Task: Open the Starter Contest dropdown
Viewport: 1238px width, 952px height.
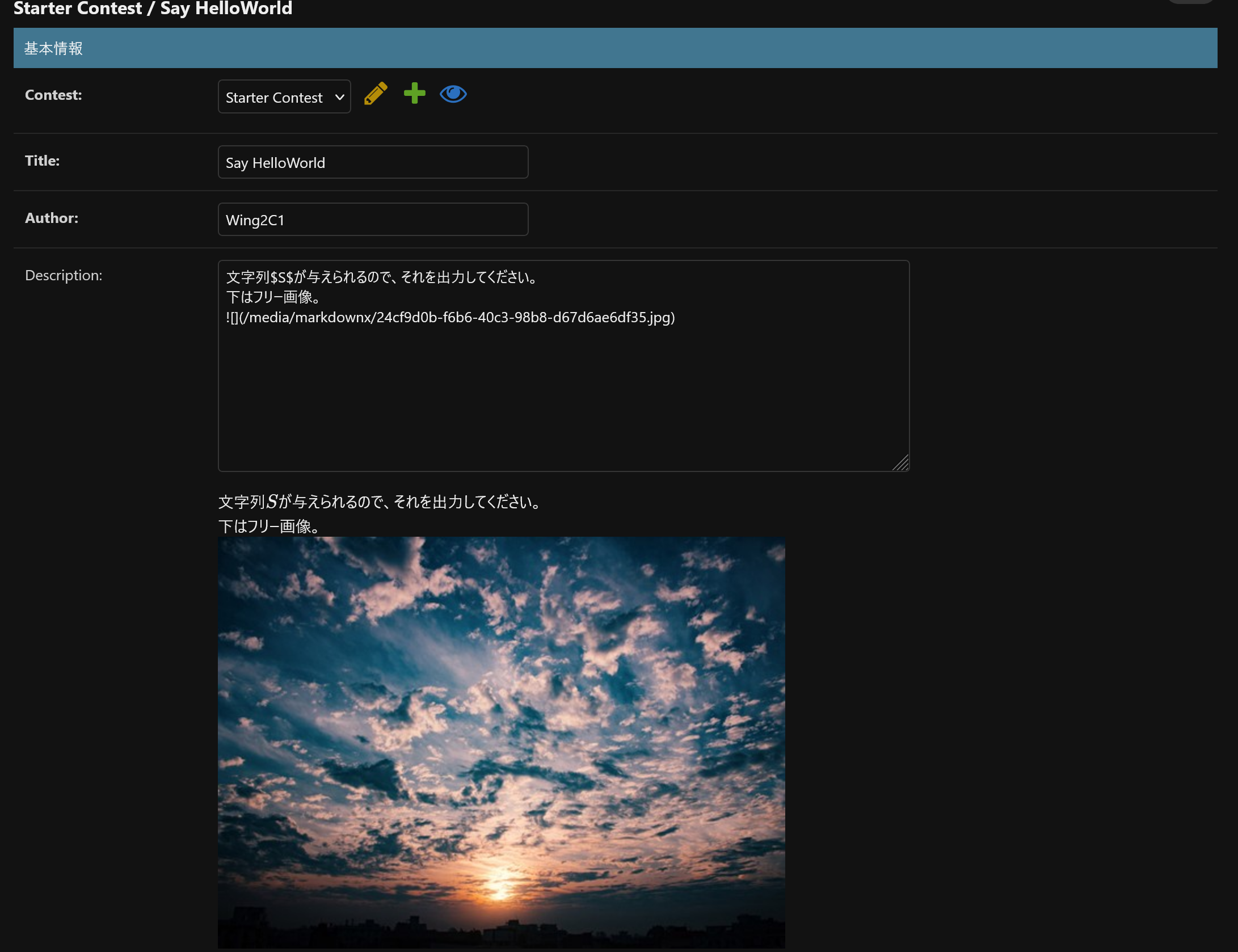Action: coord(284,97)
